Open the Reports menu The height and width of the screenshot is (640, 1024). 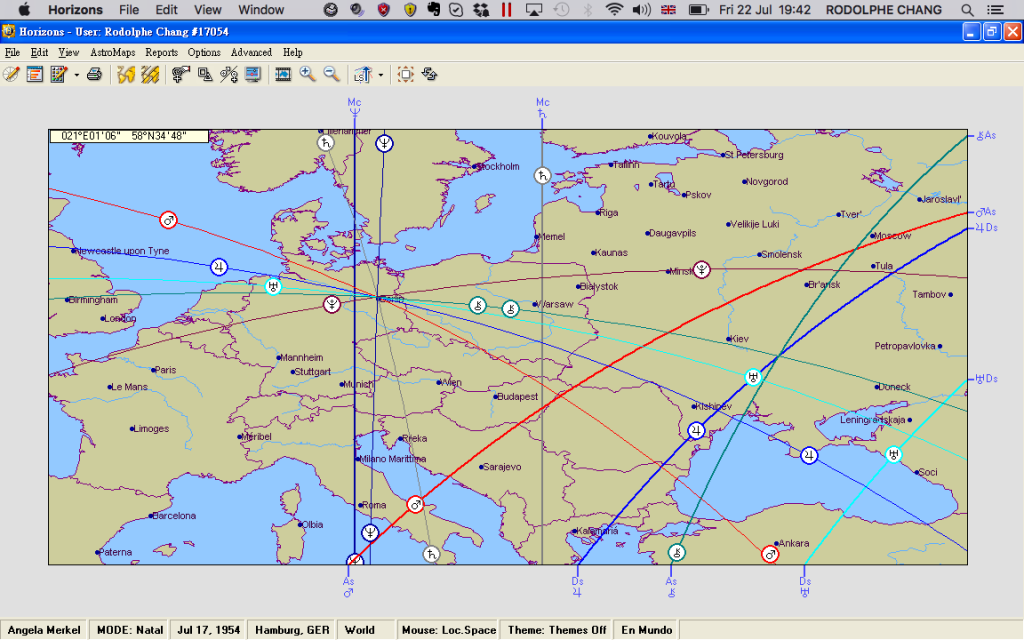(x=161, y=52)
